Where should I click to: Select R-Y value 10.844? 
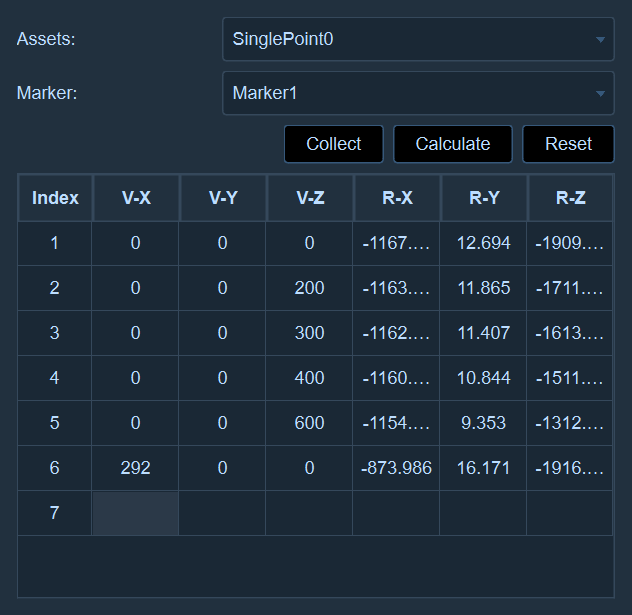point(483,378)
